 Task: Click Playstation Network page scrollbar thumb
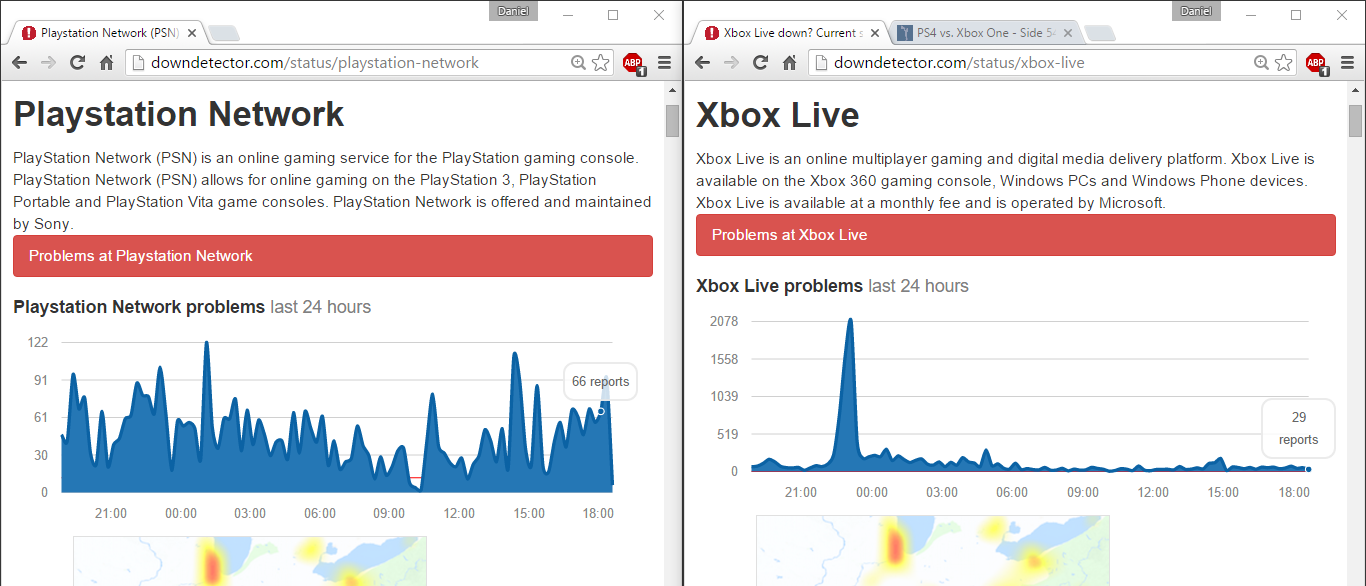click(x=672, y=120)
